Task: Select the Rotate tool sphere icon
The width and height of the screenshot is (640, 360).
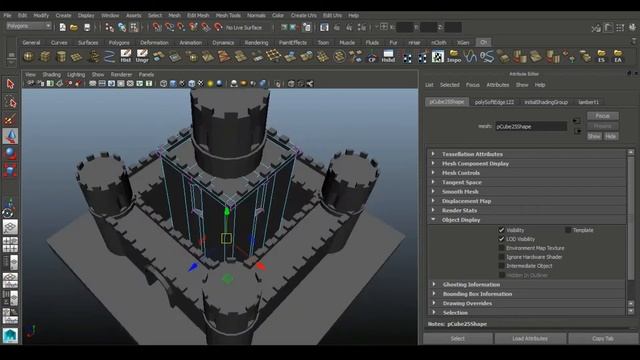Action: [10, 153]
